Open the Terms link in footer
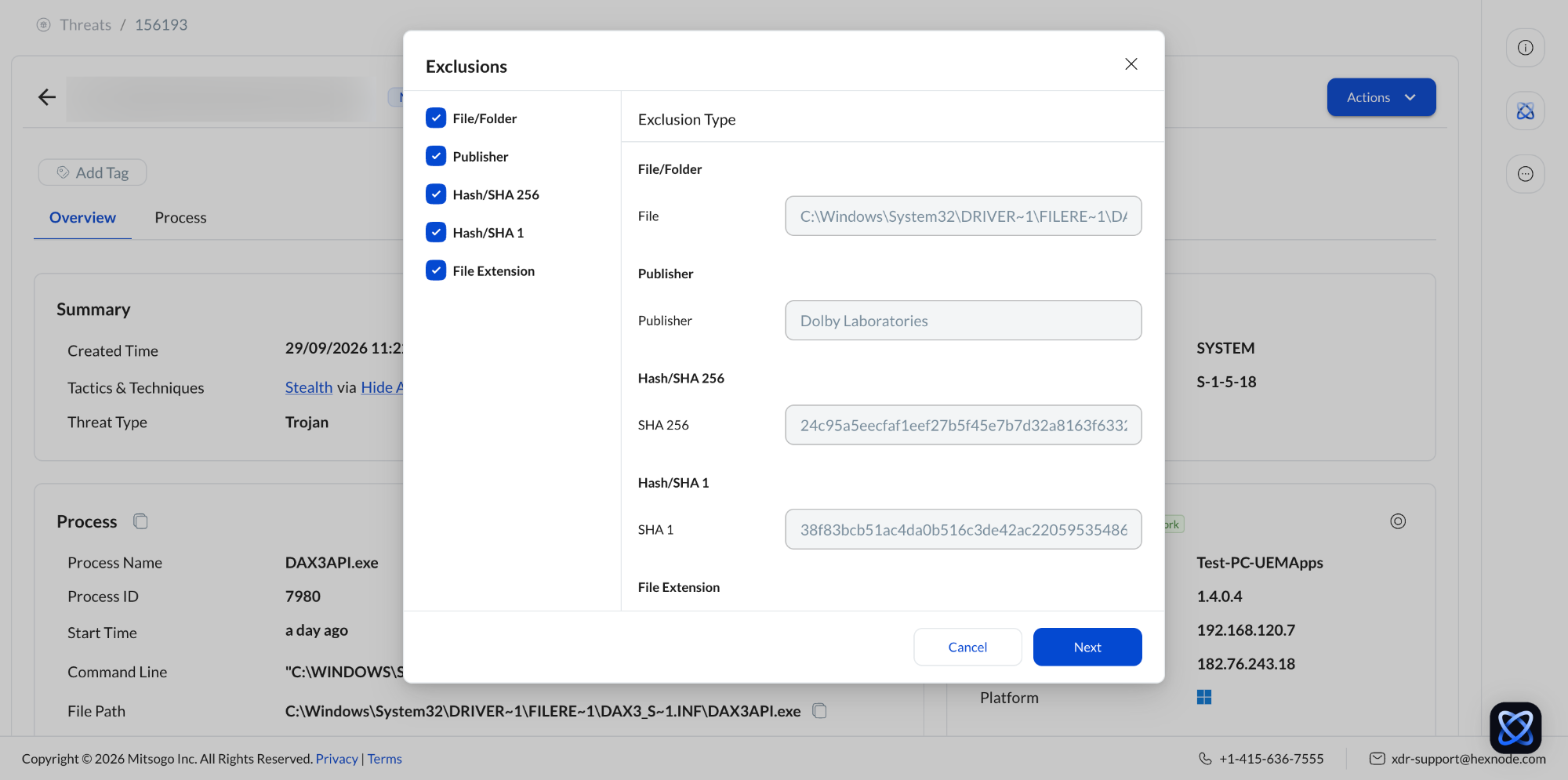 [x=384, y=759]
